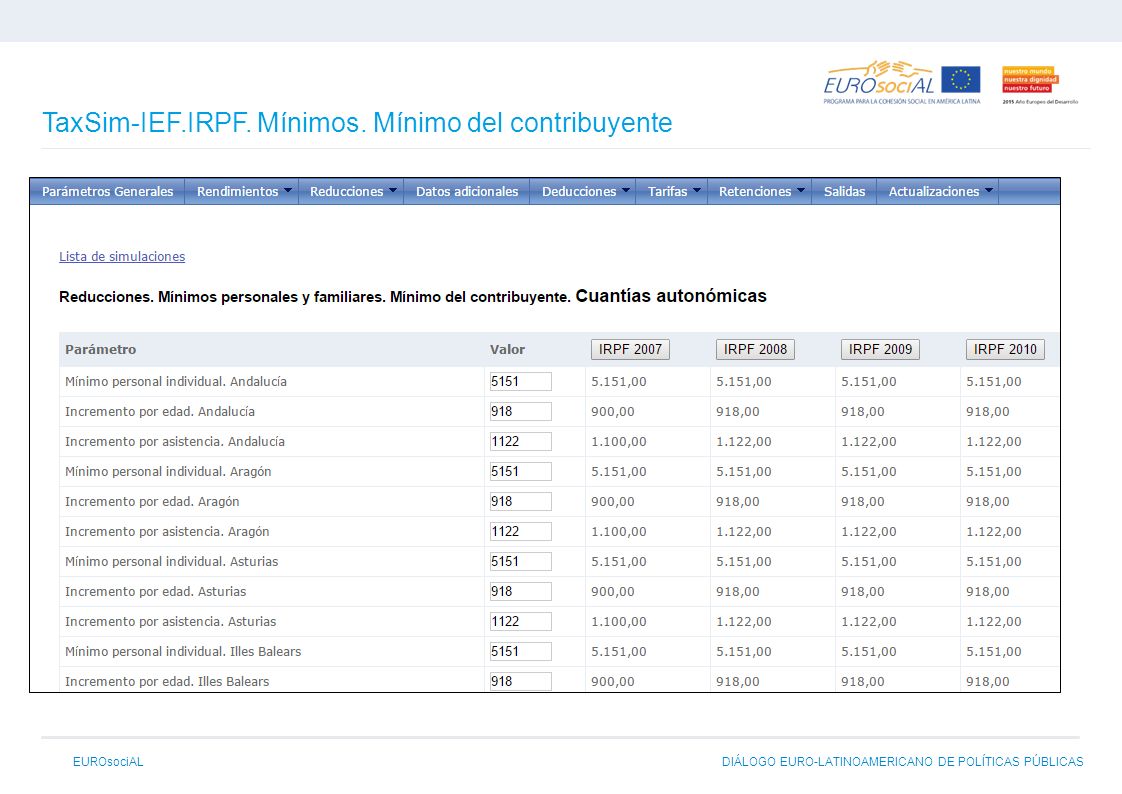Select value field for Mínimo personal individual. Aragón
The width and height of the screenshot is (1122, 794).
[x=520, y=472]
